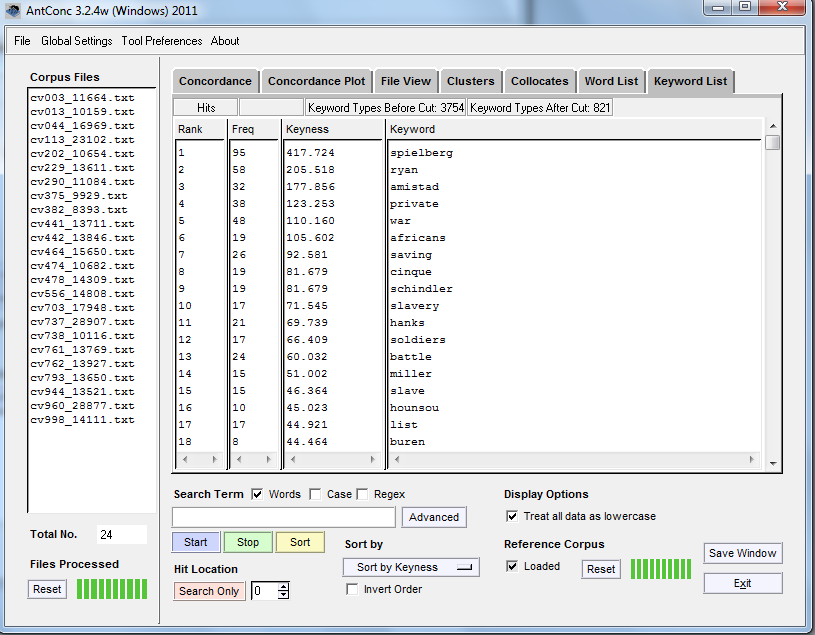
Task: Tick the Words checkbox
Action: tap(257, 494)
